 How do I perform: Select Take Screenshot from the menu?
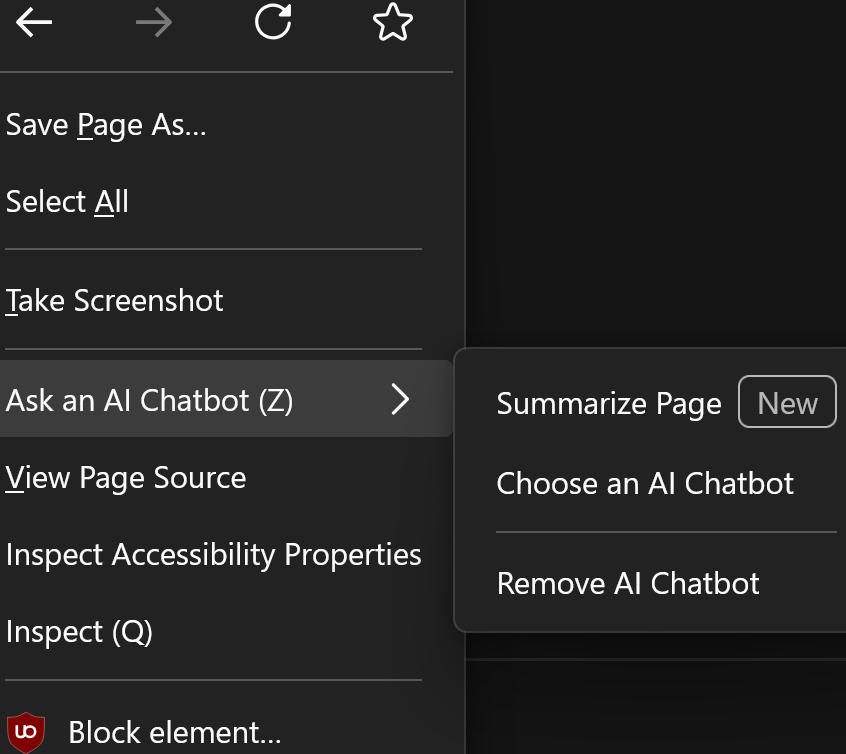113,300
